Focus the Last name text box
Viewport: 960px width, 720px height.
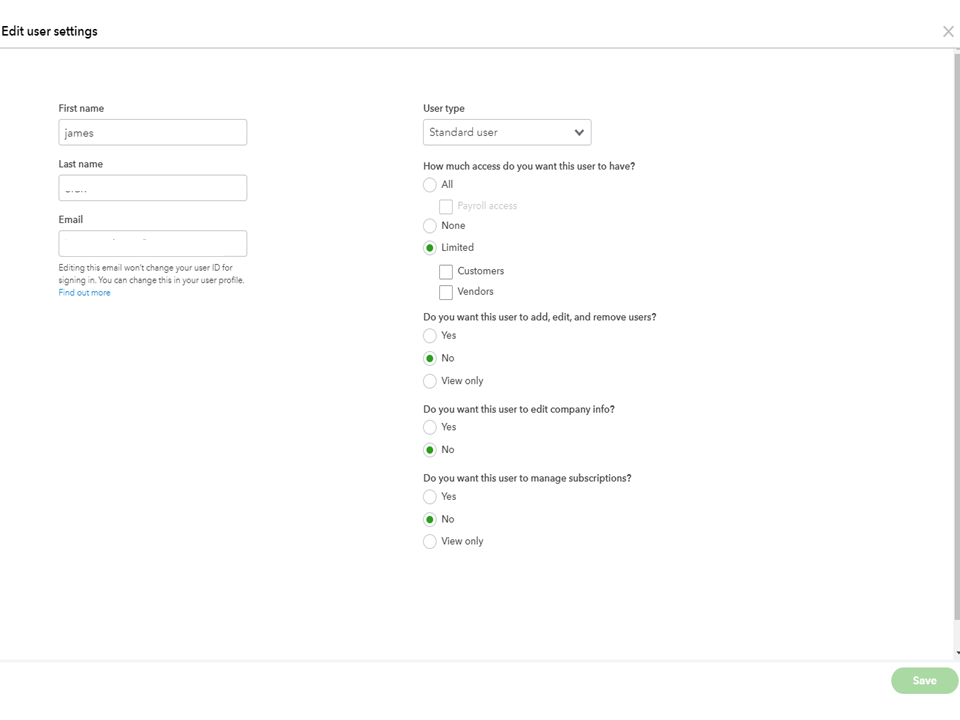pos(152,188)
